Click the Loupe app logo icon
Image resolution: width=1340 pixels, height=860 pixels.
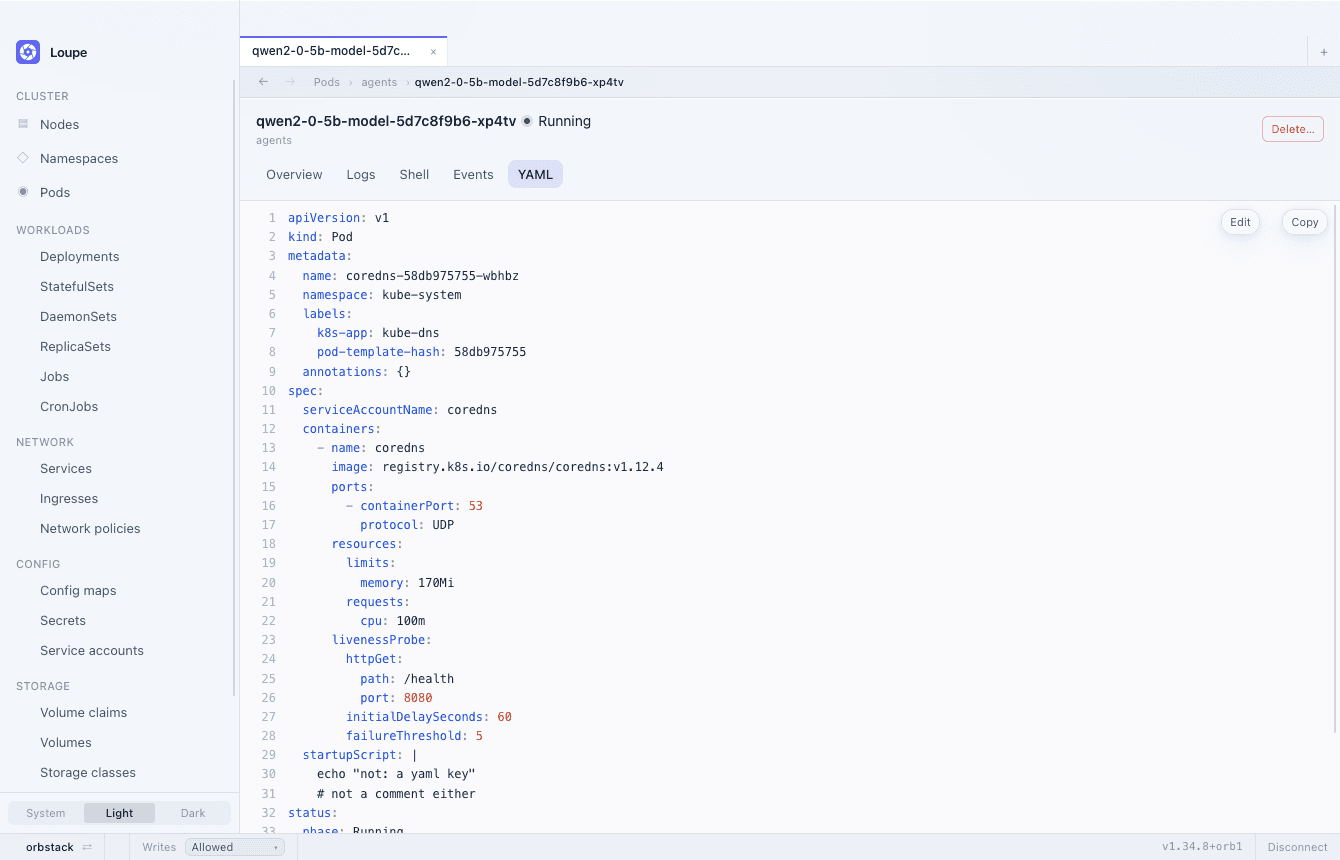(28, 52)
